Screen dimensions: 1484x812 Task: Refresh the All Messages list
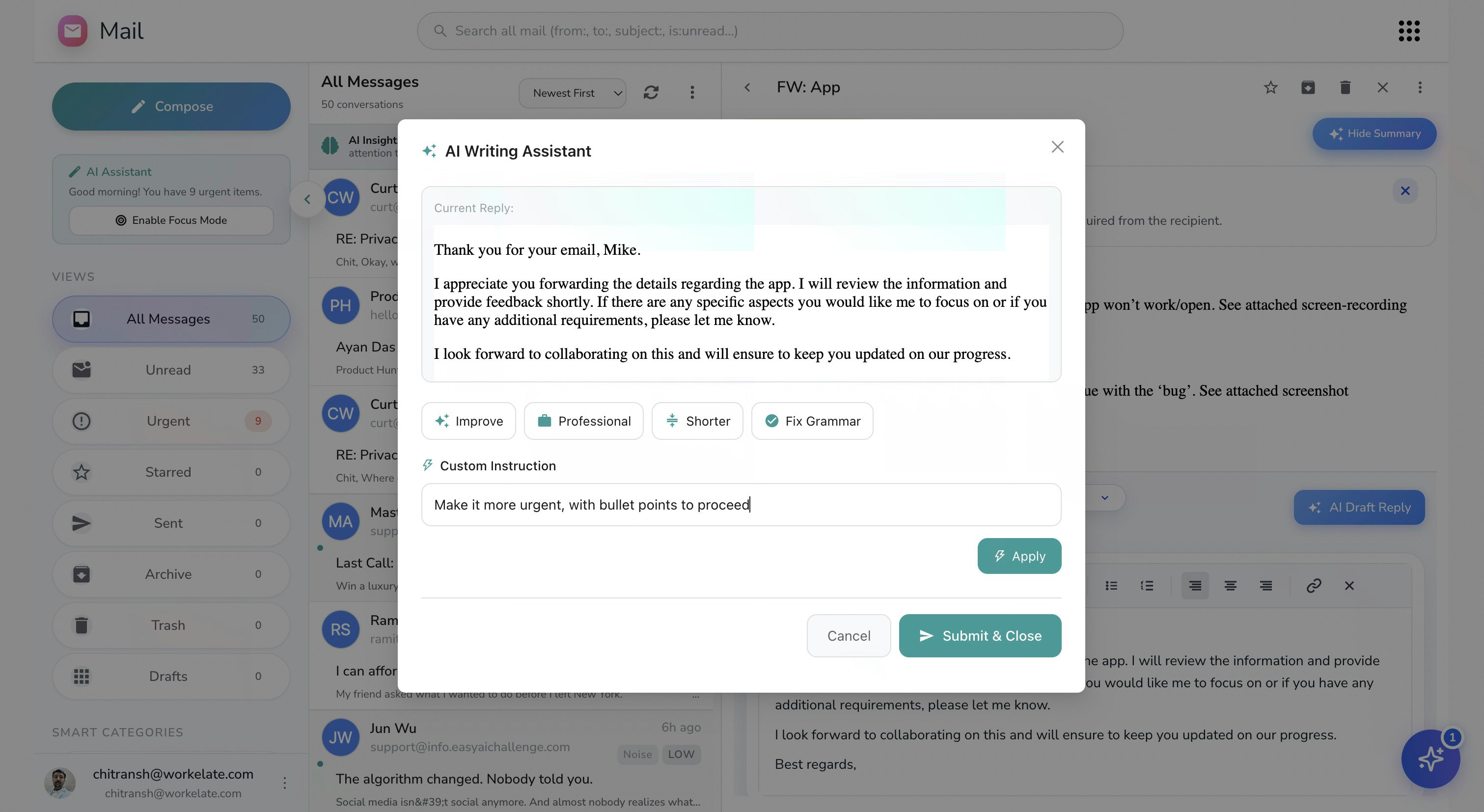coord(651,93)
